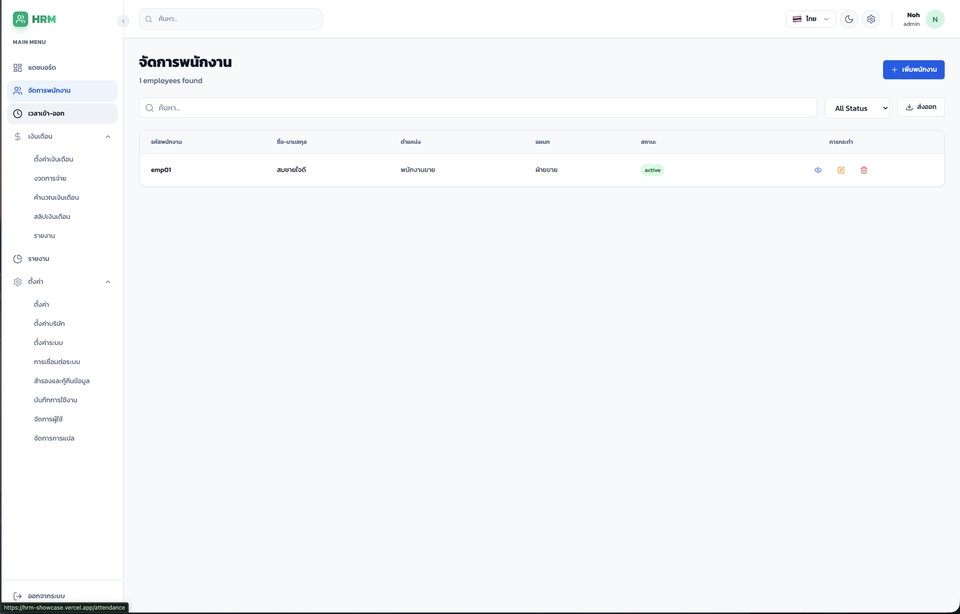Open the All Status dropdown filter

(x=857, y=108)
